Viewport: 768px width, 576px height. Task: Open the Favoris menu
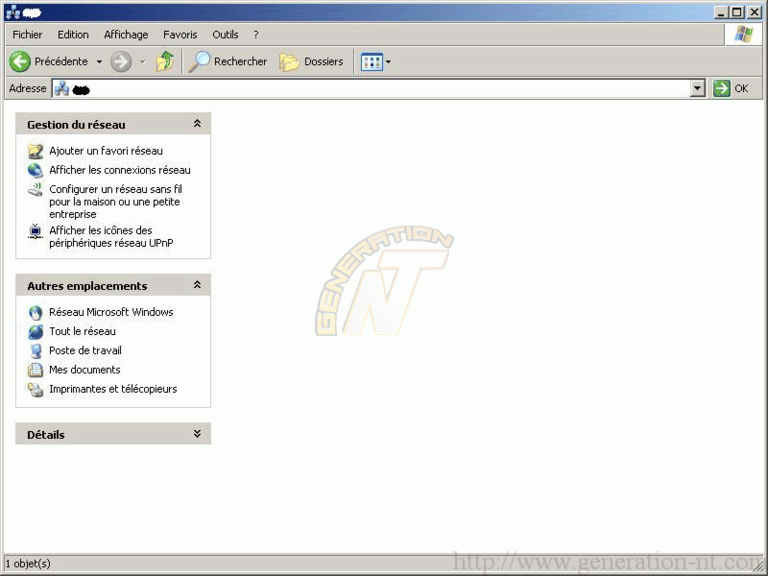180,35
